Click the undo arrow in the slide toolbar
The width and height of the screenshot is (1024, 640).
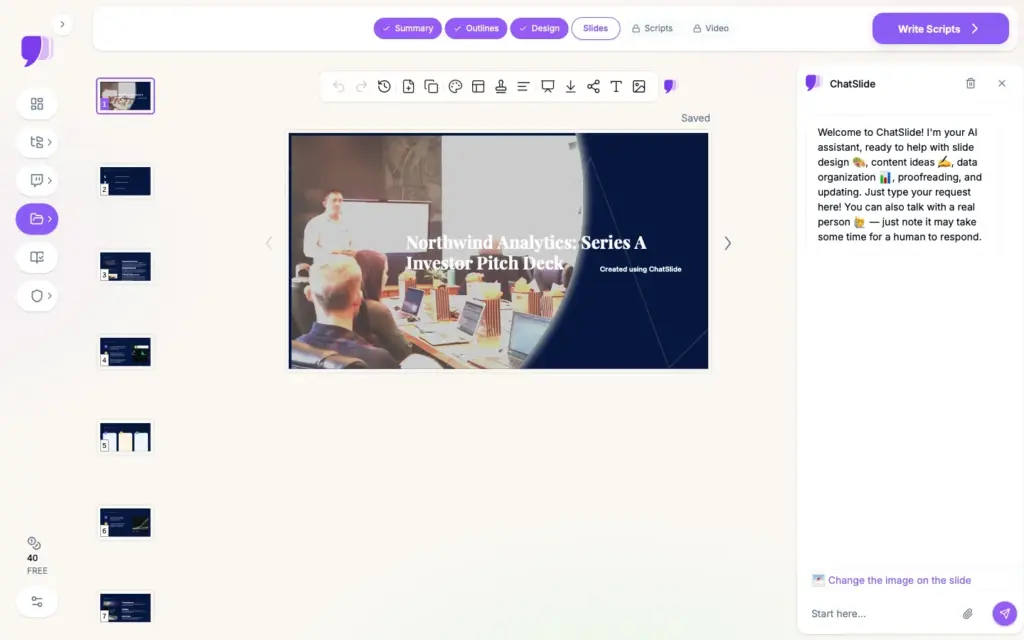(338, 86)
